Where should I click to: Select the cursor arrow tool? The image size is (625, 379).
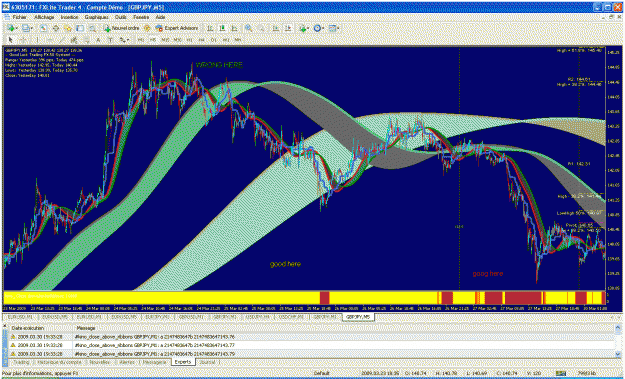(x=10, y=40)
